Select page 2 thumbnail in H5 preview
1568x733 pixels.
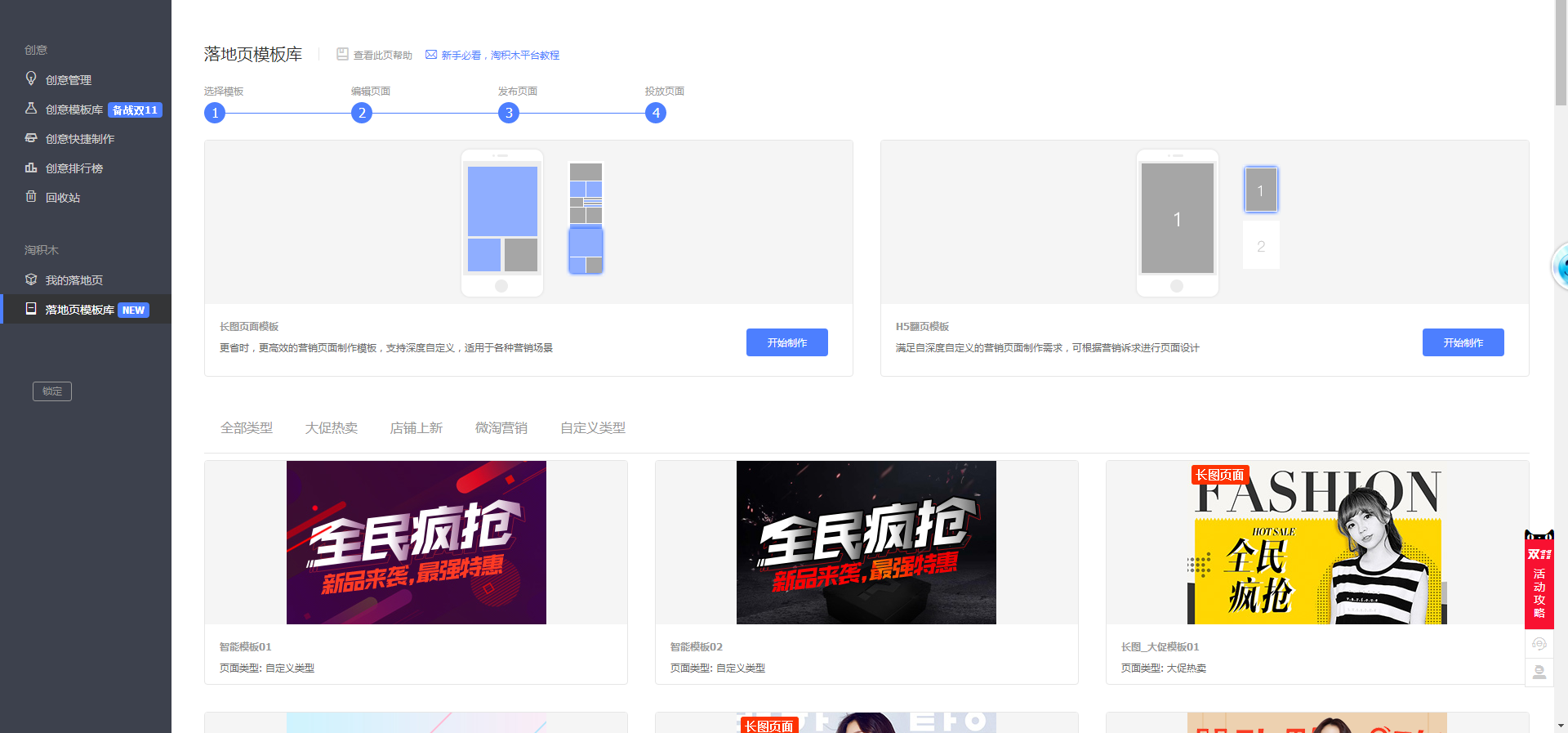pos(1261,245)
